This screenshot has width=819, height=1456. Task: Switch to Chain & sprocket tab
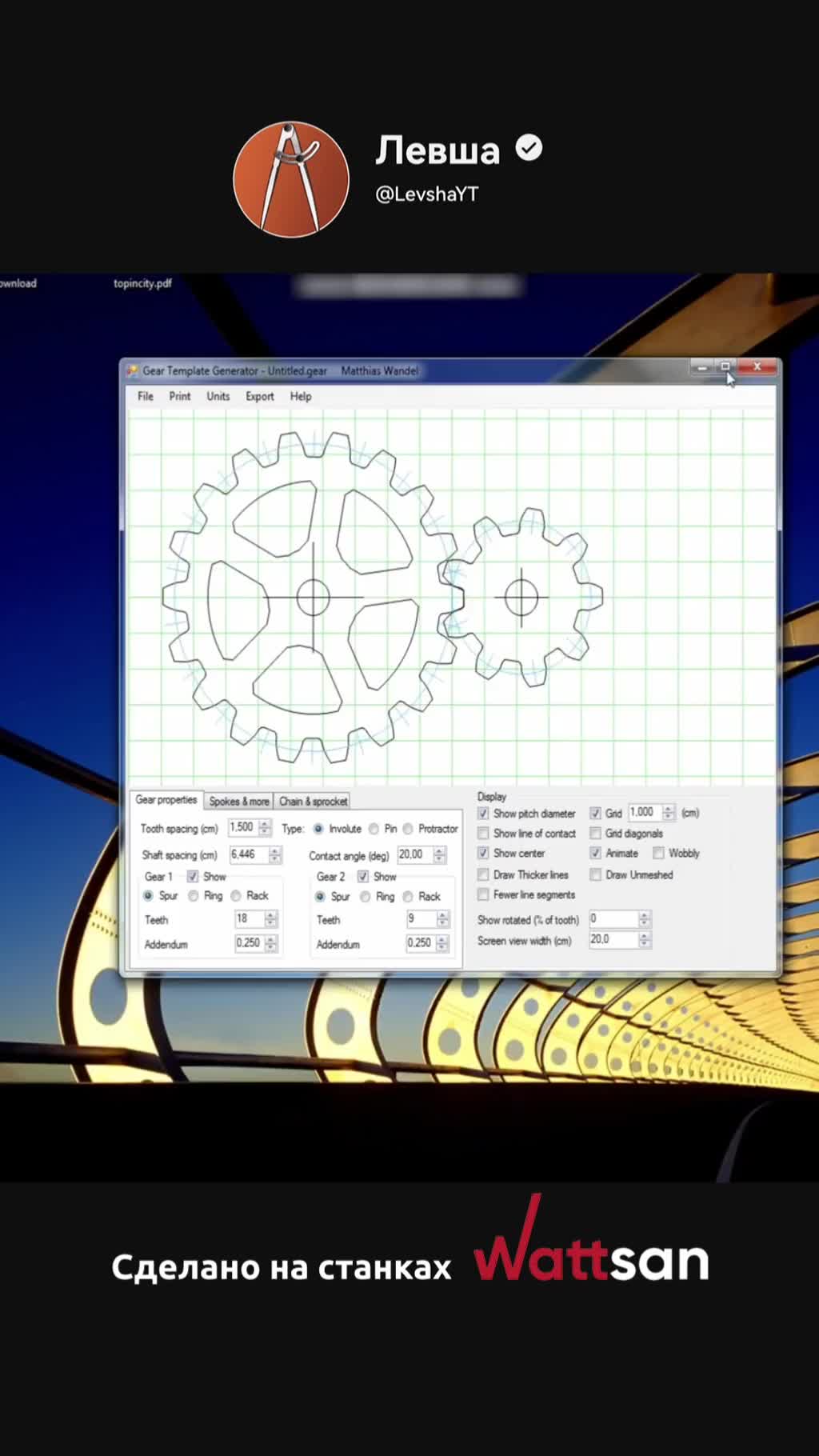pyautogui.click(x=314, y=801)
